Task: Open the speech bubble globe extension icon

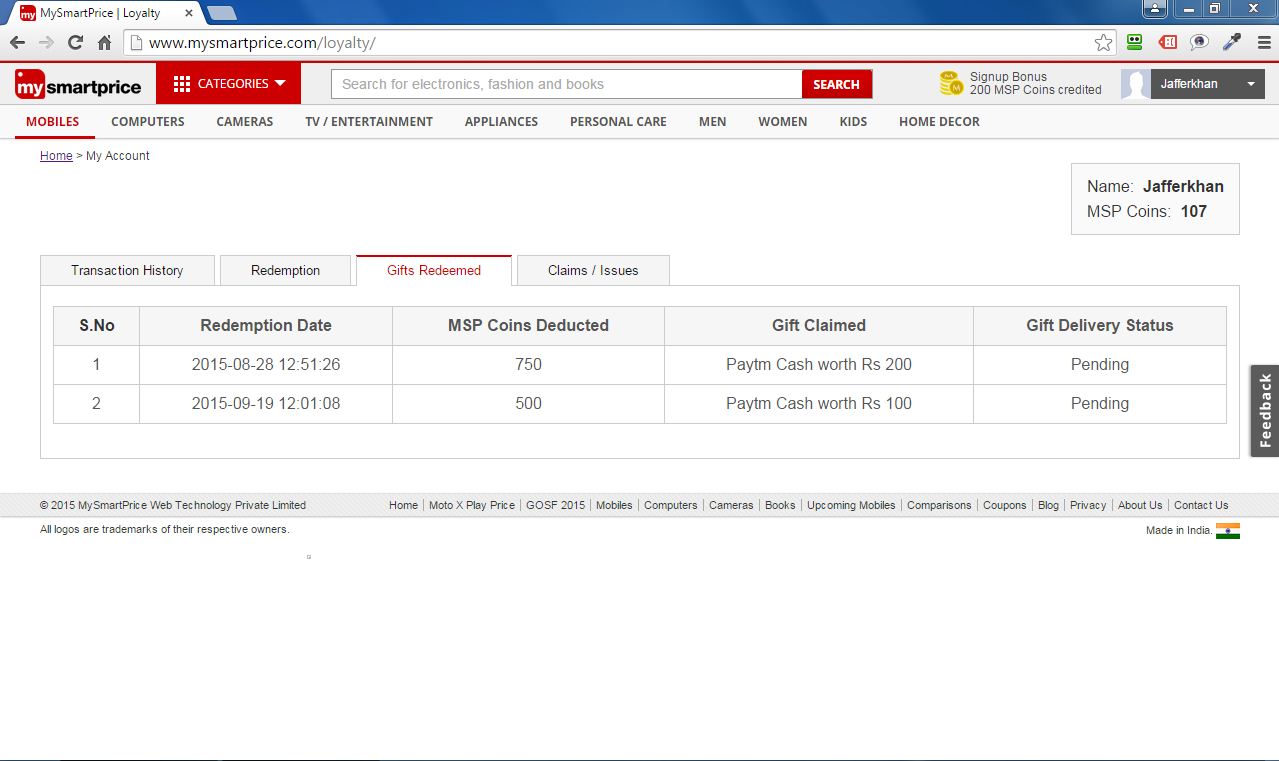Action: 1199,42
